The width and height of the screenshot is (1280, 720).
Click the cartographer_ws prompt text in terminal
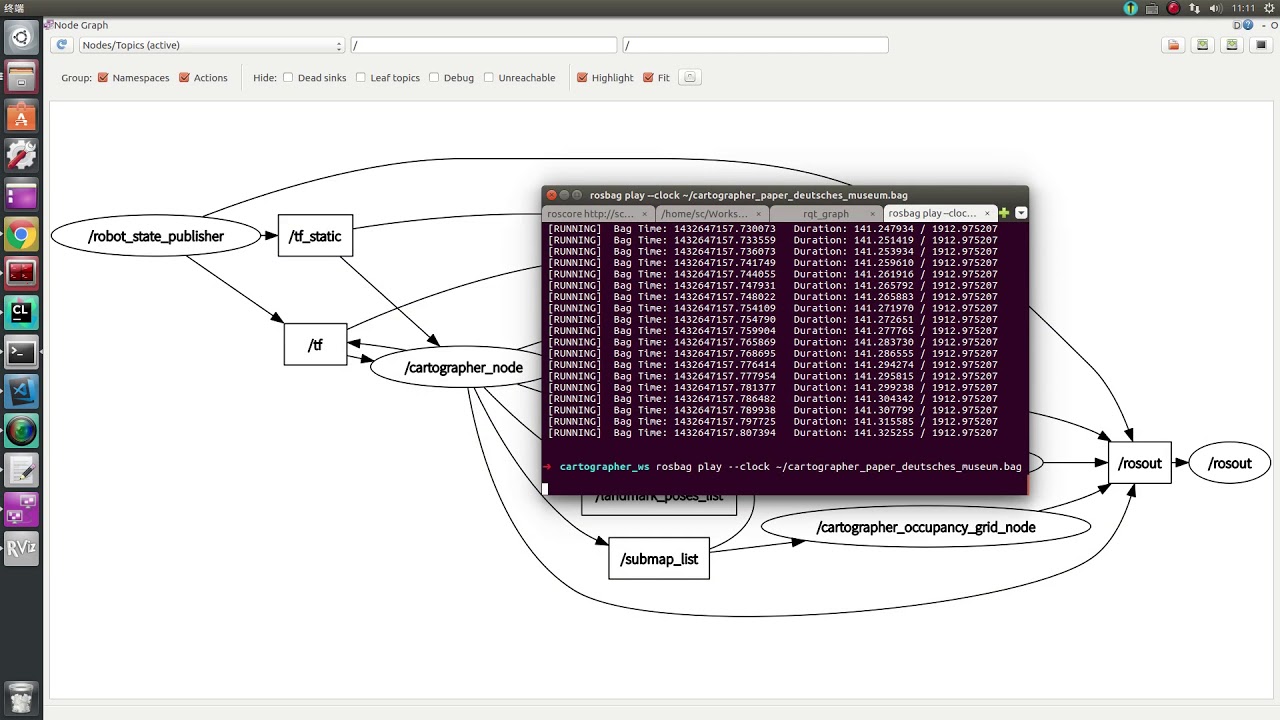[x=604, y=467]
